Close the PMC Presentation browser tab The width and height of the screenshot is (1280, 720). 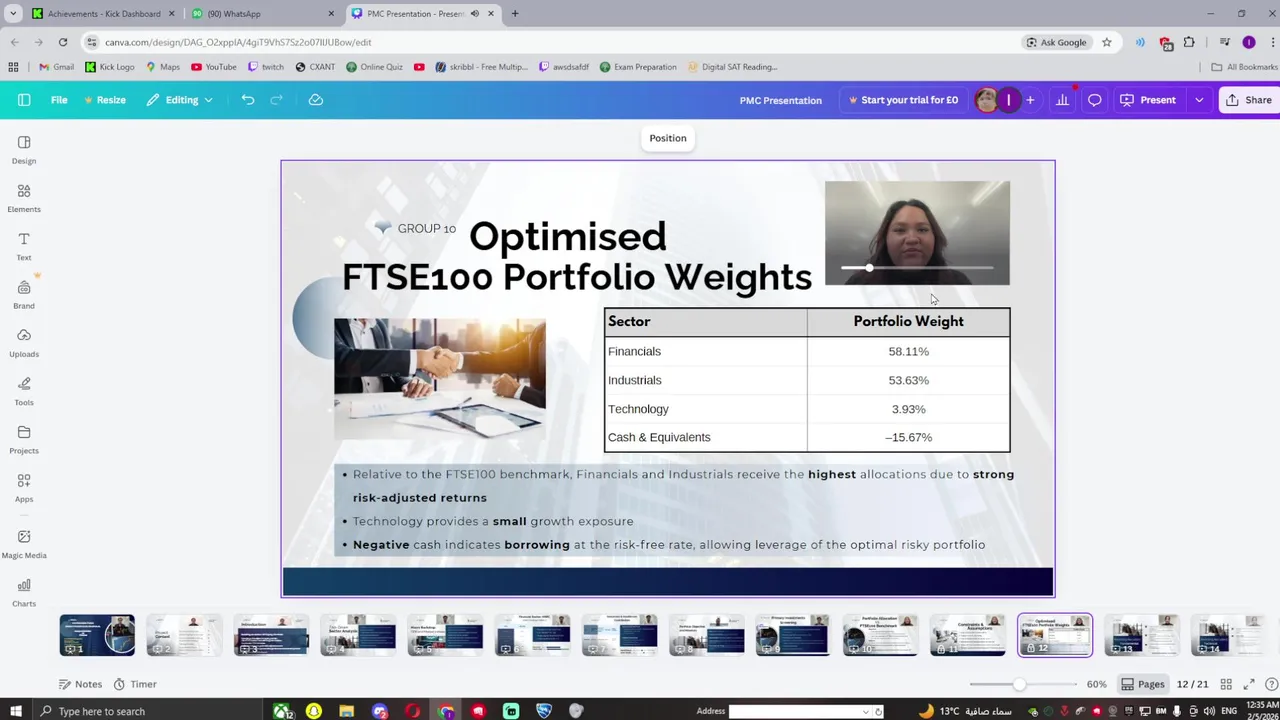click(x=491, y=13)
